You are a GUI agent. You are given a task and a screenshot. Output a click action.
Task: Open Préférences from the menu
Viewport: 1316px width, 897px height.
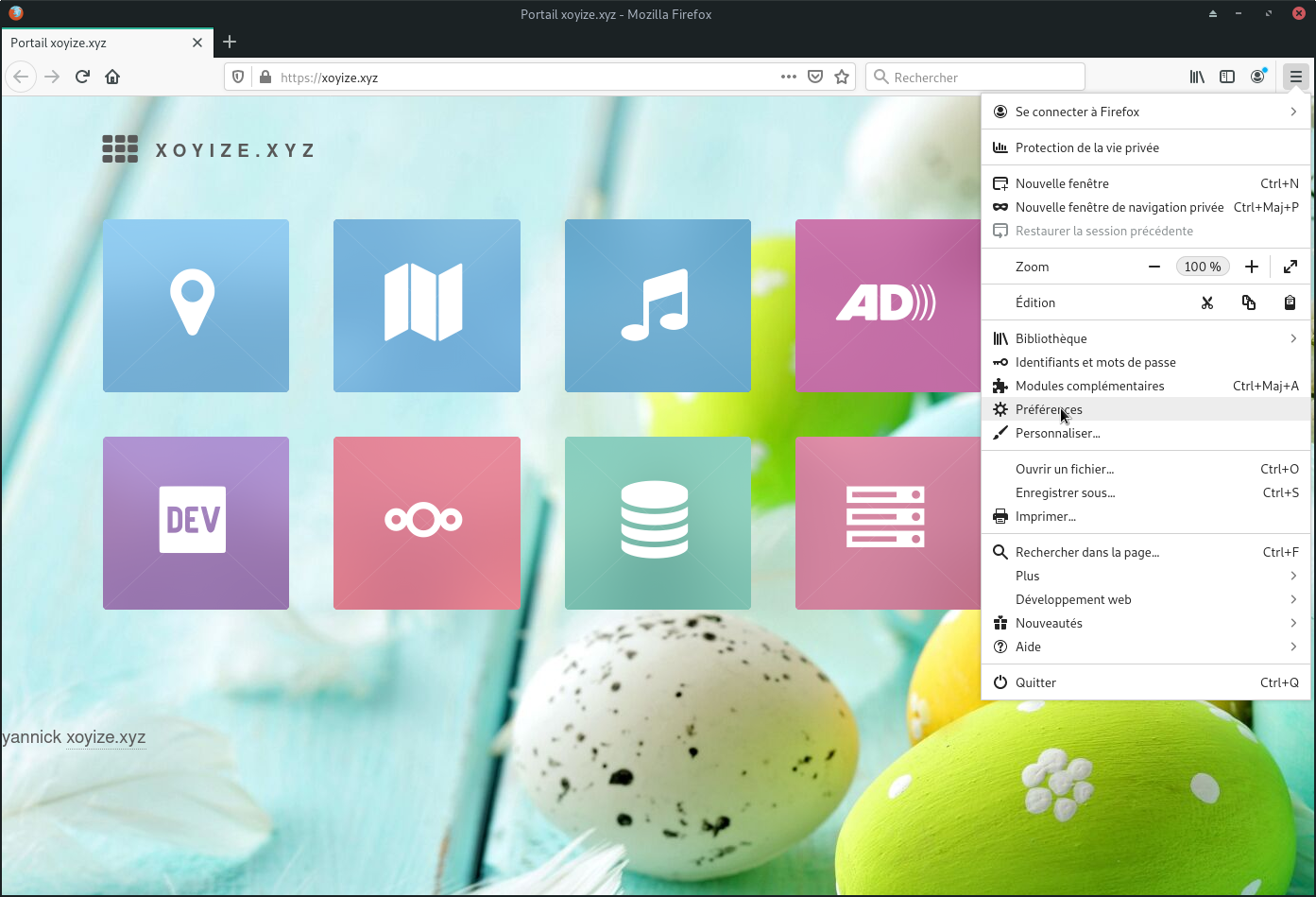pyautogui.click(x=1049, y=409)
